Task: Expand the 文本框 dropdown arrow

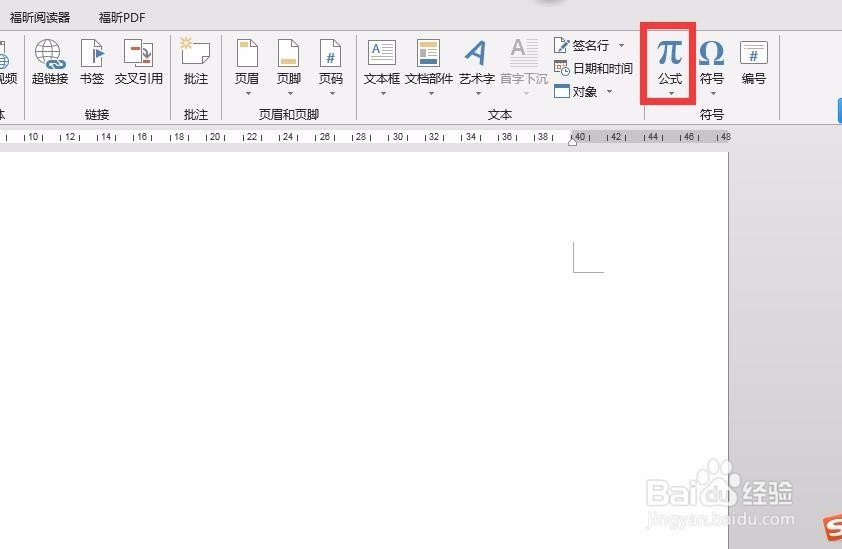Action: pyautogui.click(x=383, y=93)
